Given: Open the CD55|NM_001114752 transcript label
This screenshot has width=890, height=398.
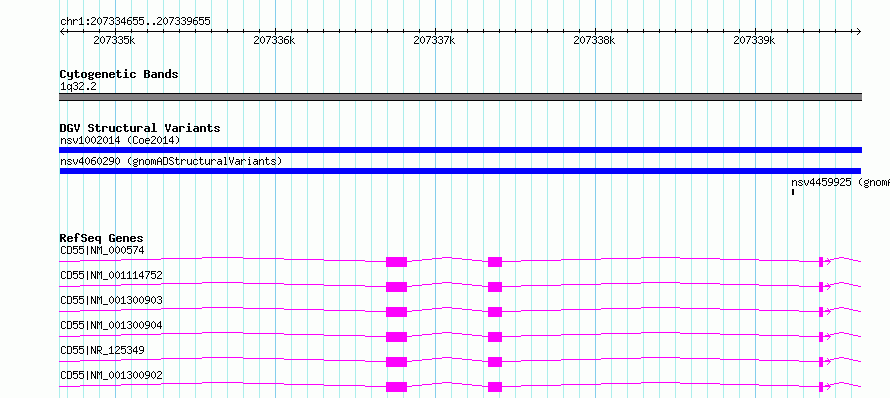Looking at the screenshot, I should 111,275.
